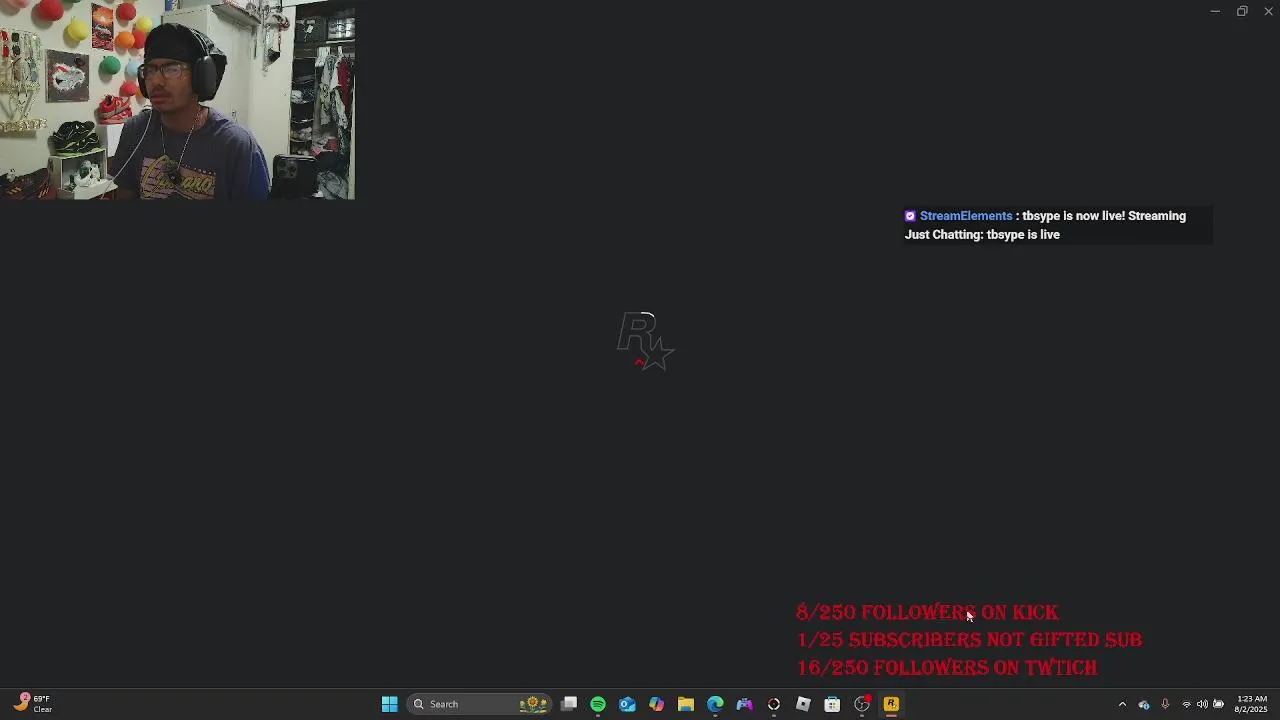Open File Explorer from the taskbar
The image size is (1280, 720).
click(686, 704)
